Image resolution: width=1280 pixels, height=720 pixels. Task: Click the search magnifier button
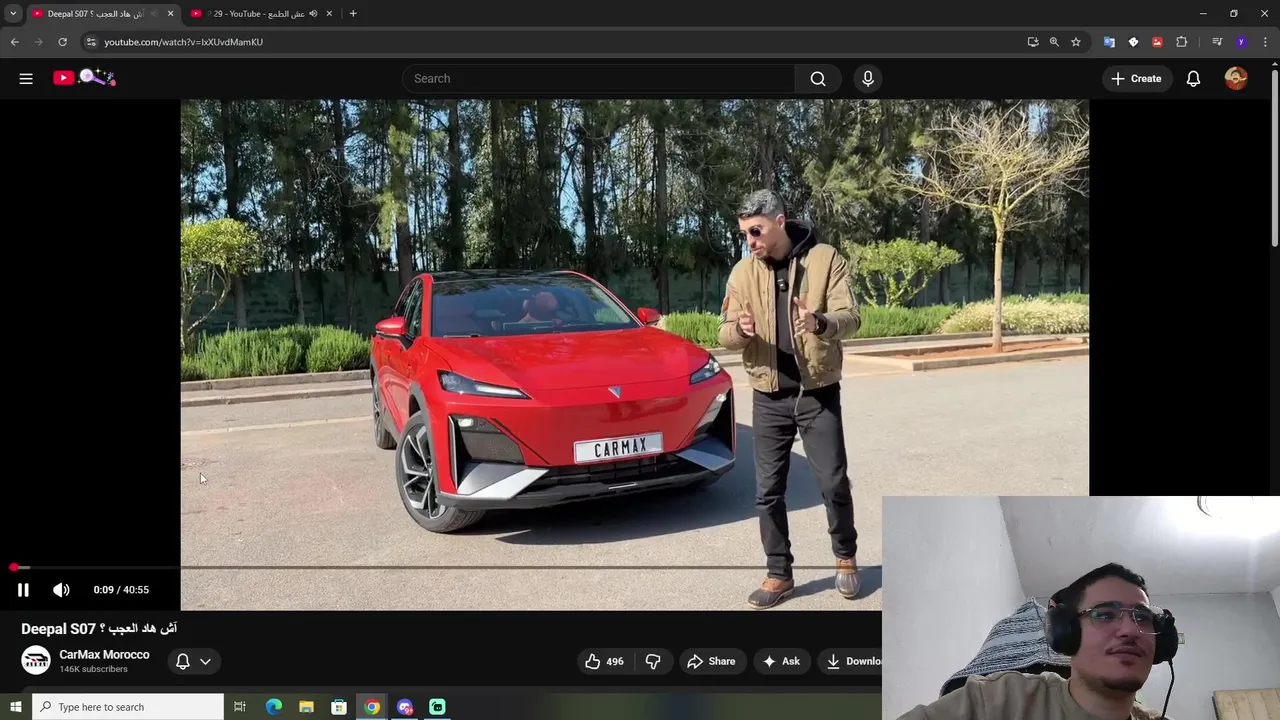[818, 78]
